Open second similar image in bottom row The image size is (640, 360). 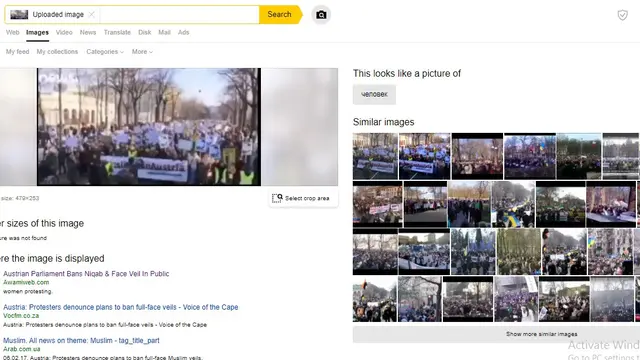point(420,299)
